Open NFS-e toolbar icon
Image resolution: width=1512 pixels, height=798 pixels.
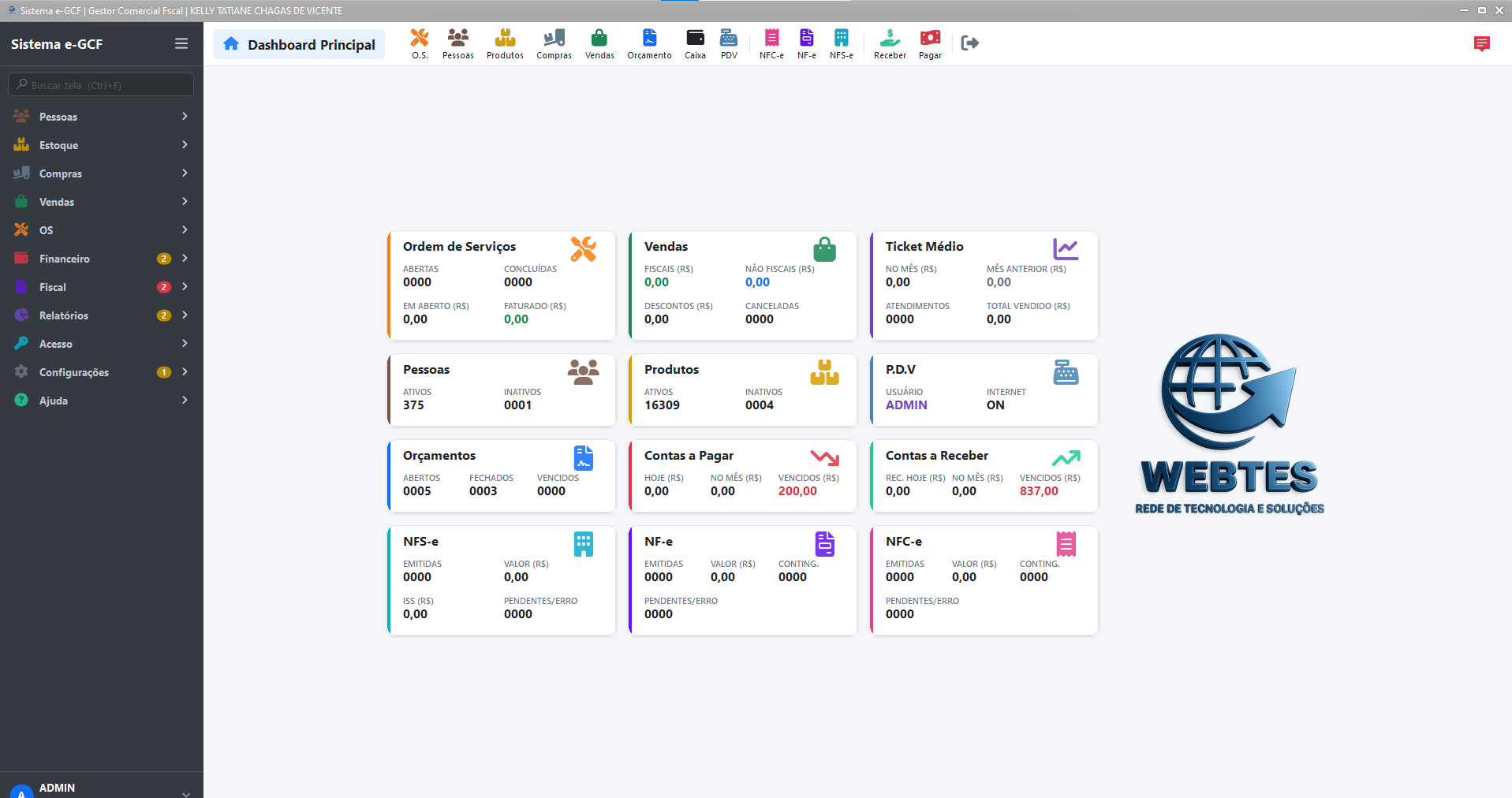pyautogui.click(x=842, y=44)
